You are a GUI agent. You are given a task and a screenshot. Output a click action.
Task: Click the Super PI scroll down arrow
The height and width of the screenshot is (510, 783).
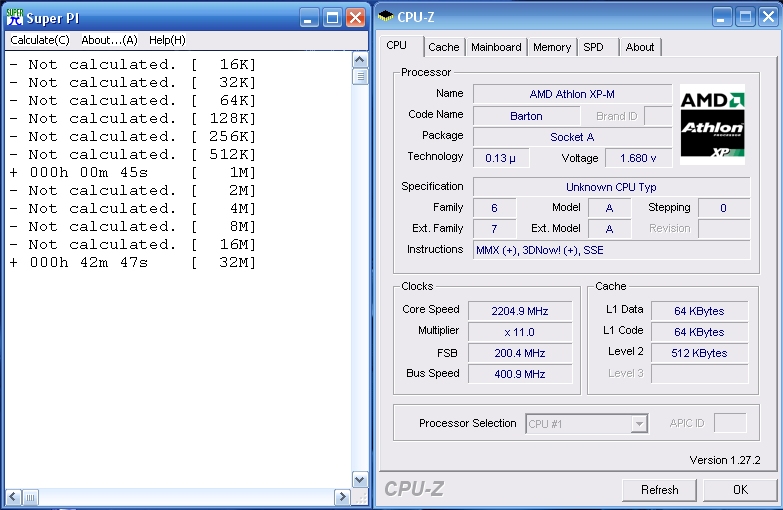click(360, 480)
